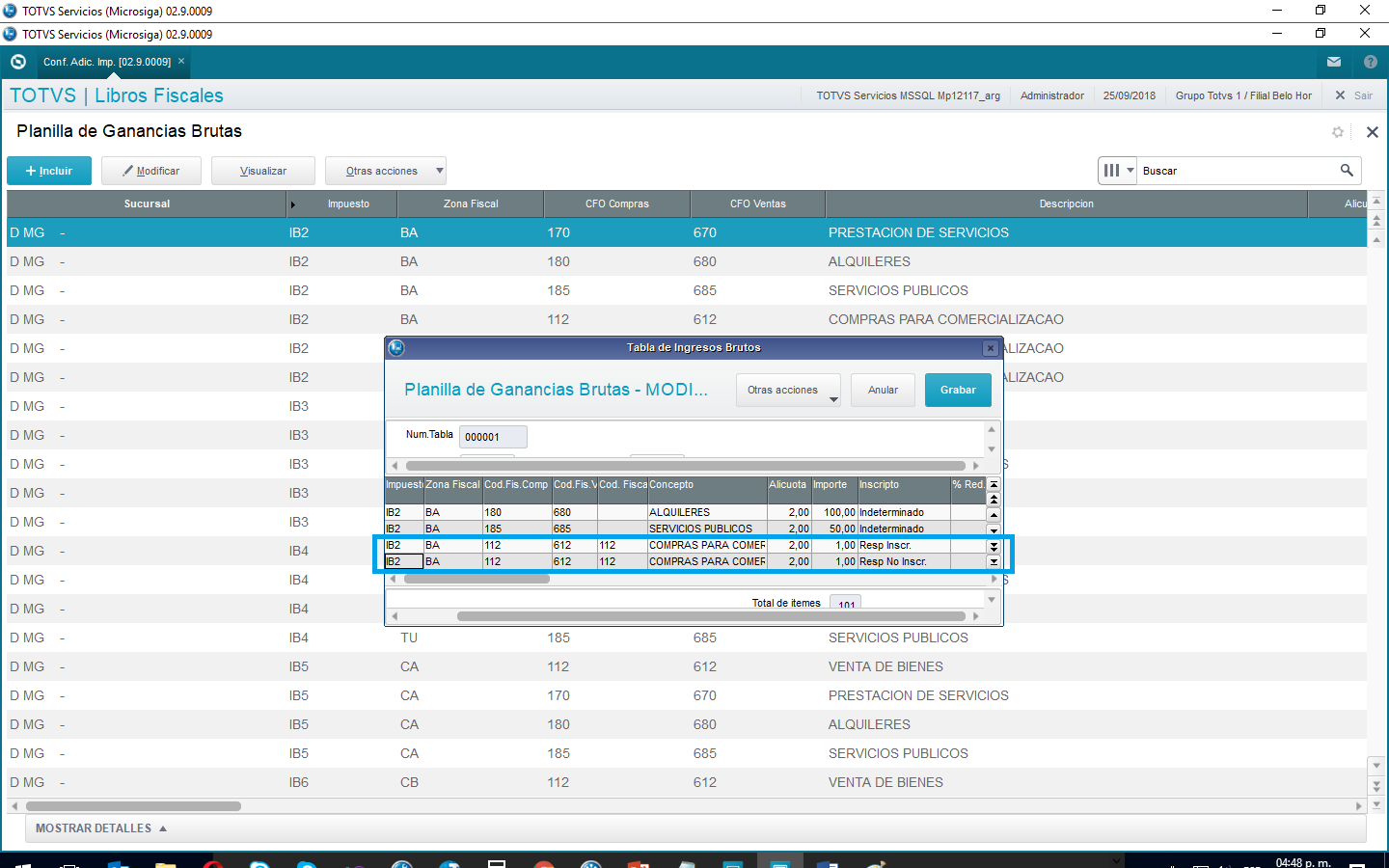Sort by CFO Compras column header

tap(617, 204)
